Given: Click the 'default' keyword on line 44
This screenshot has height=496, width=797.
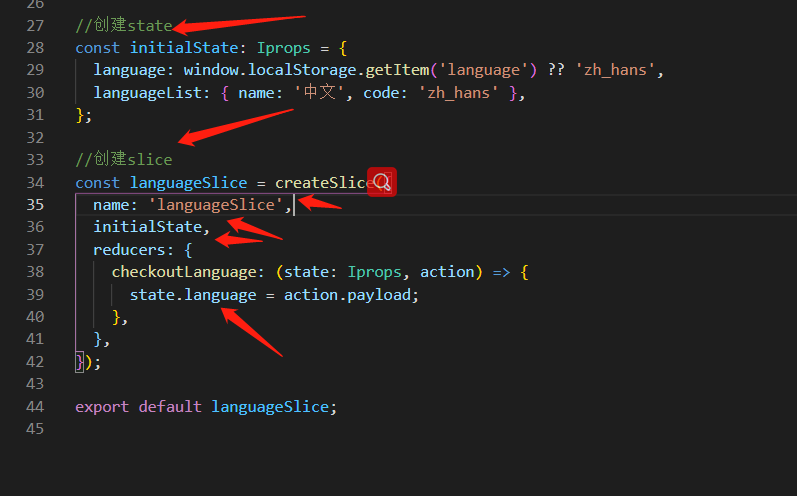Looking at the screenshot, I should 170,407.
